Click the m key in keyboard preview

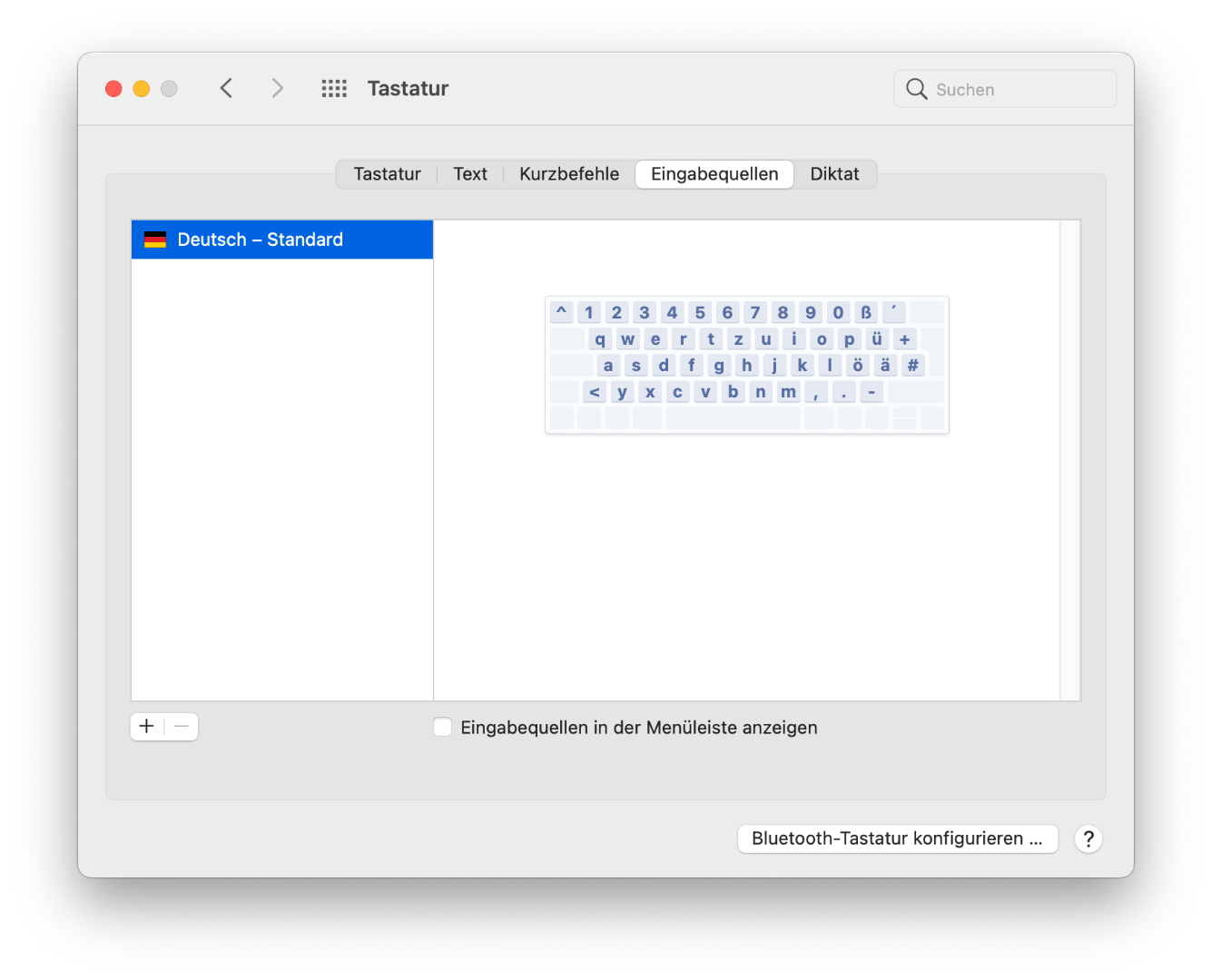pos(789,392)
